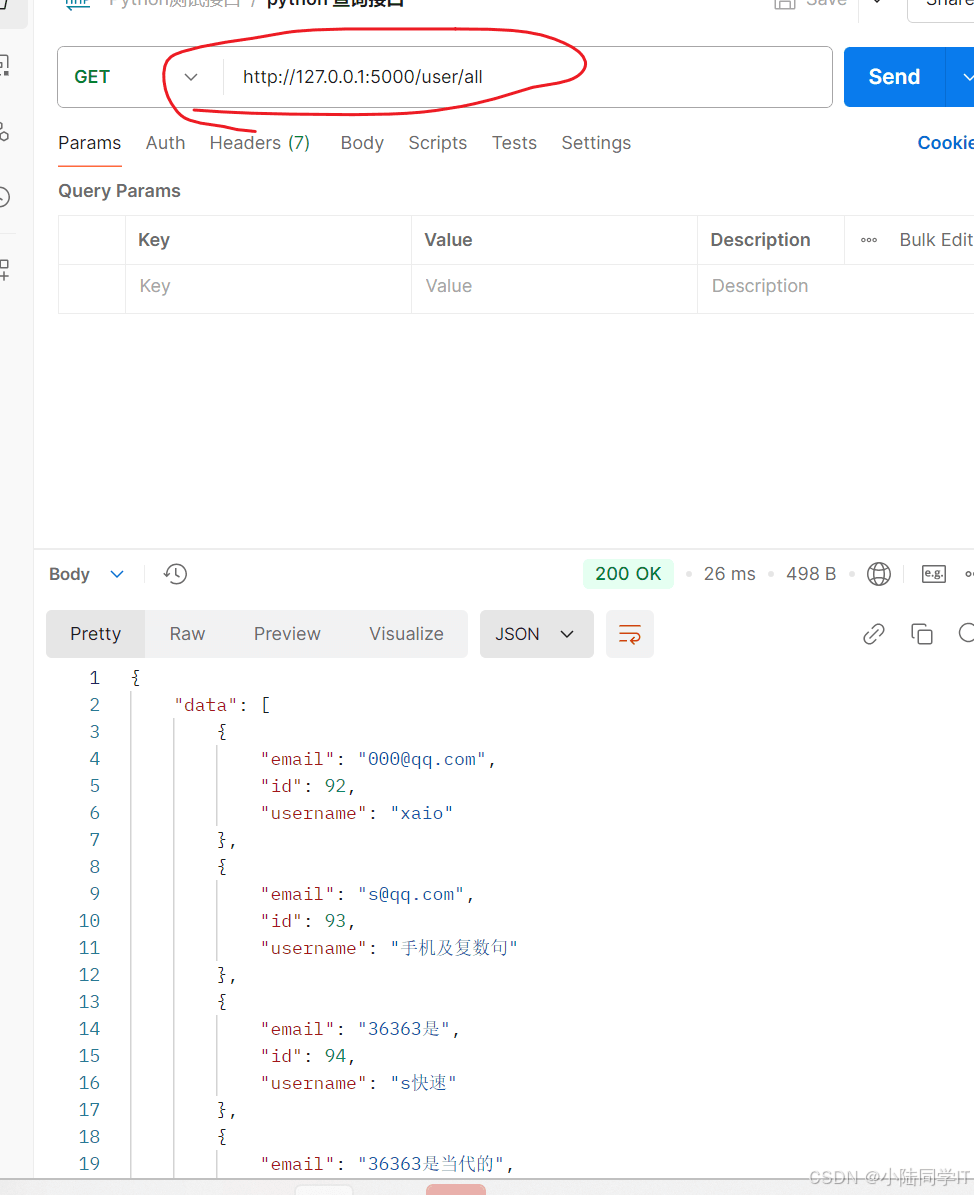Send the request

pos(894,77)
